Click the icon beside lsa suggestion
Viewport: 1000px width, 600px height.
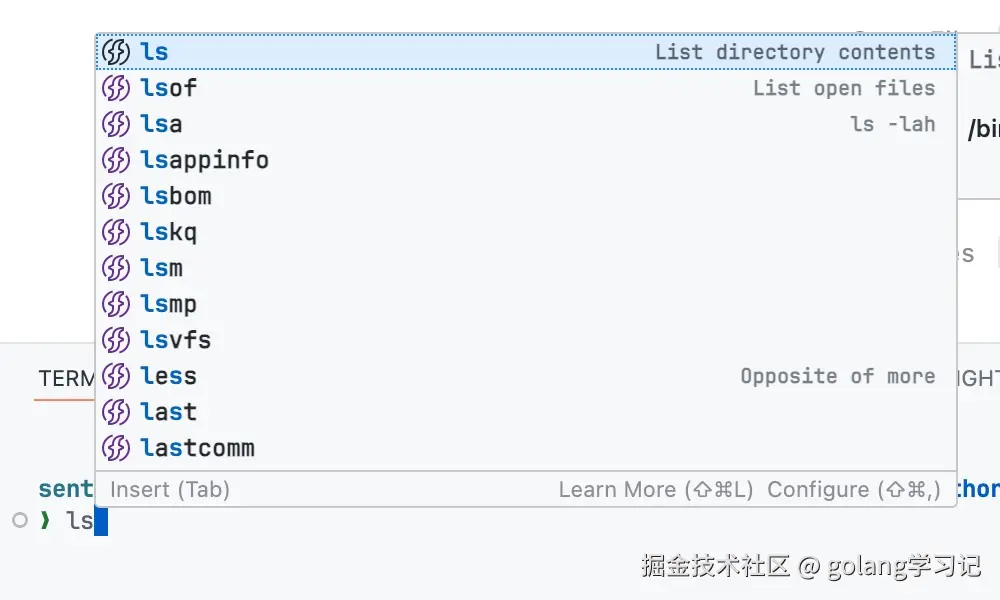116,124
